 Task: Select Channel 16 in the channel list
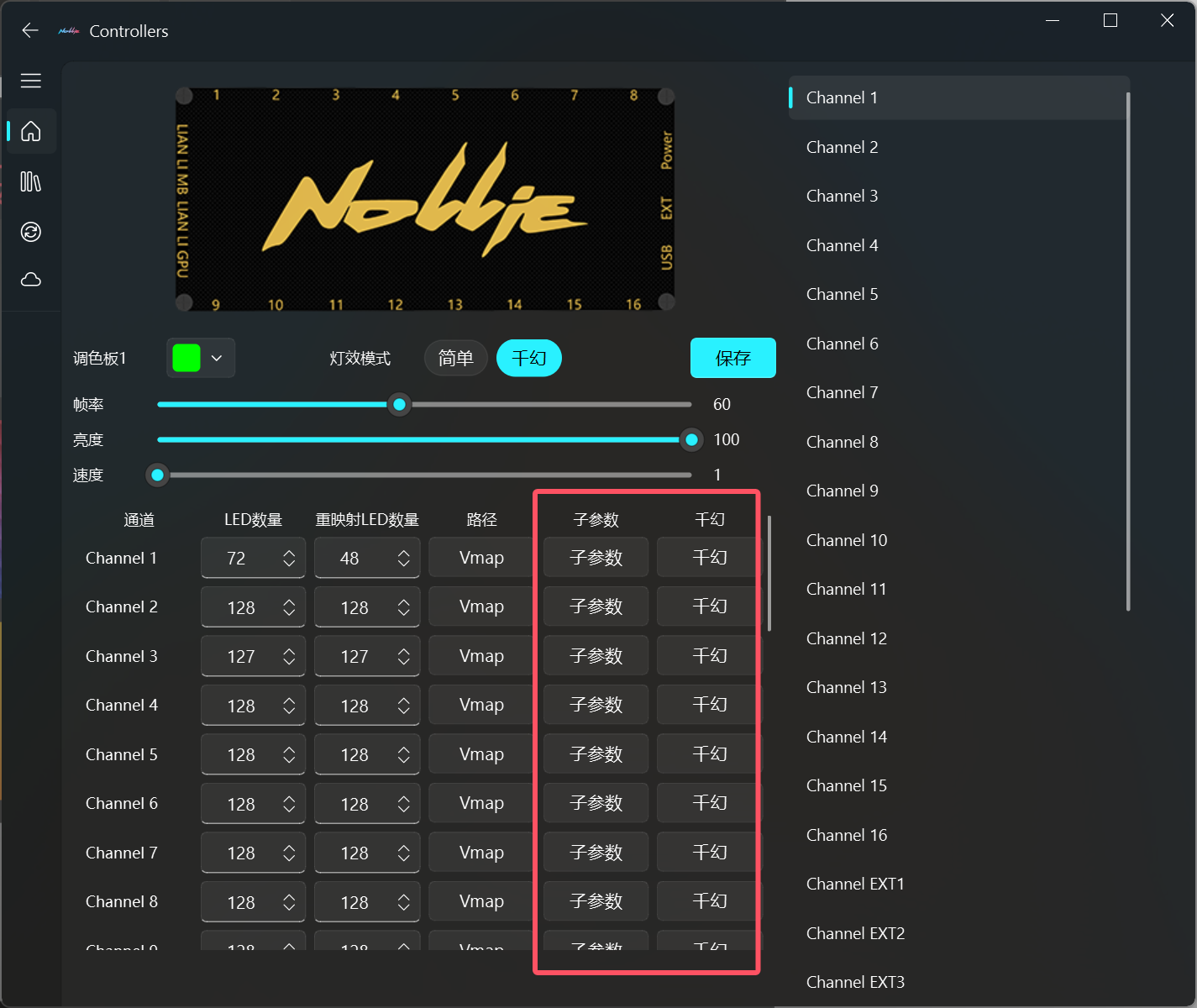[959, 836]
